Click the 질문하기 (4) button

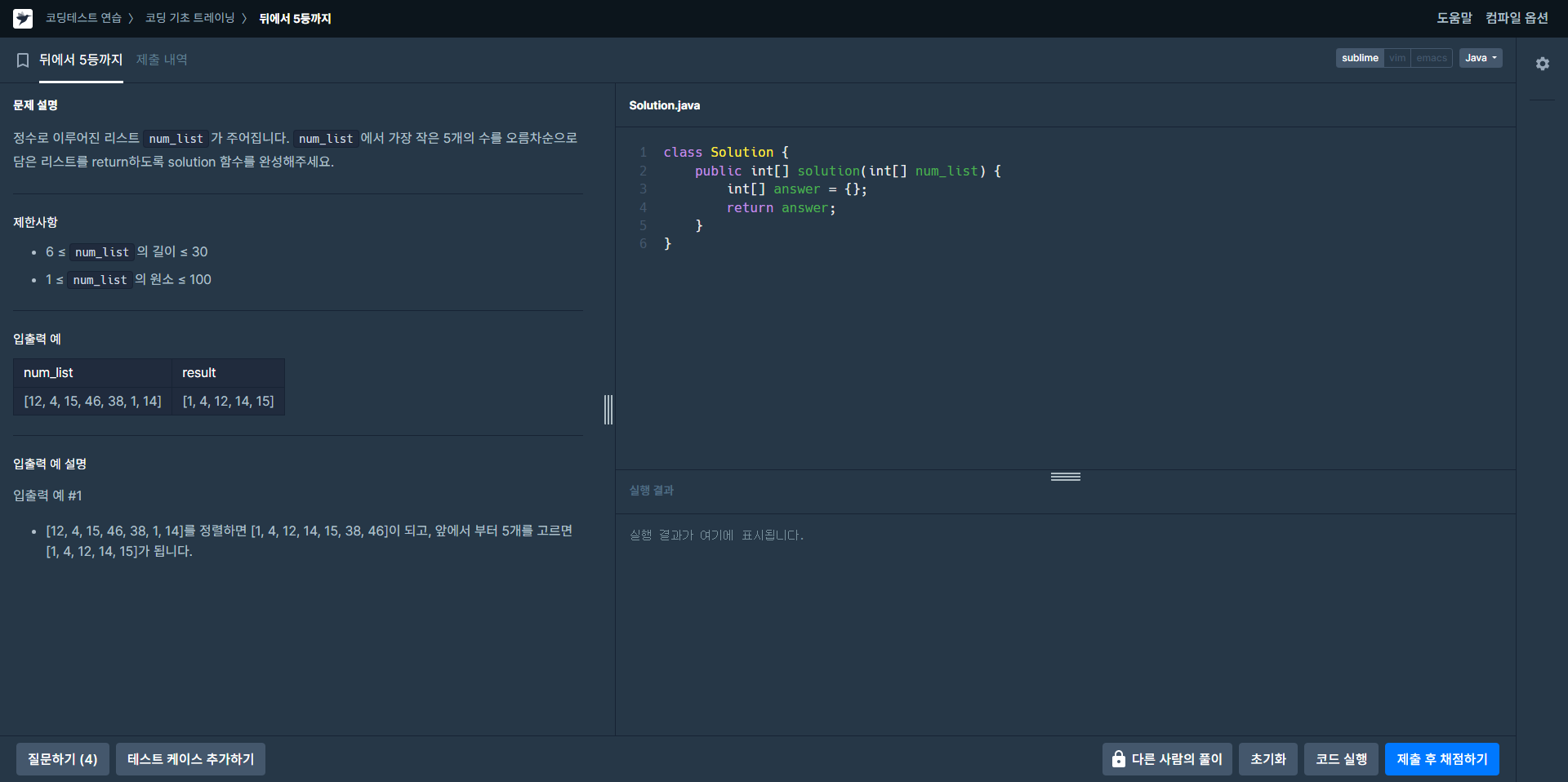click(x=63, y=759)
